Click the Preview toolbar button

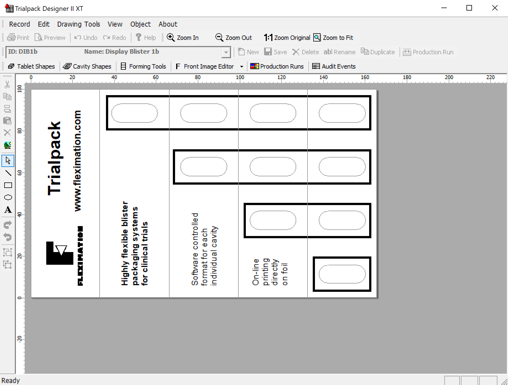pos(50,38)
